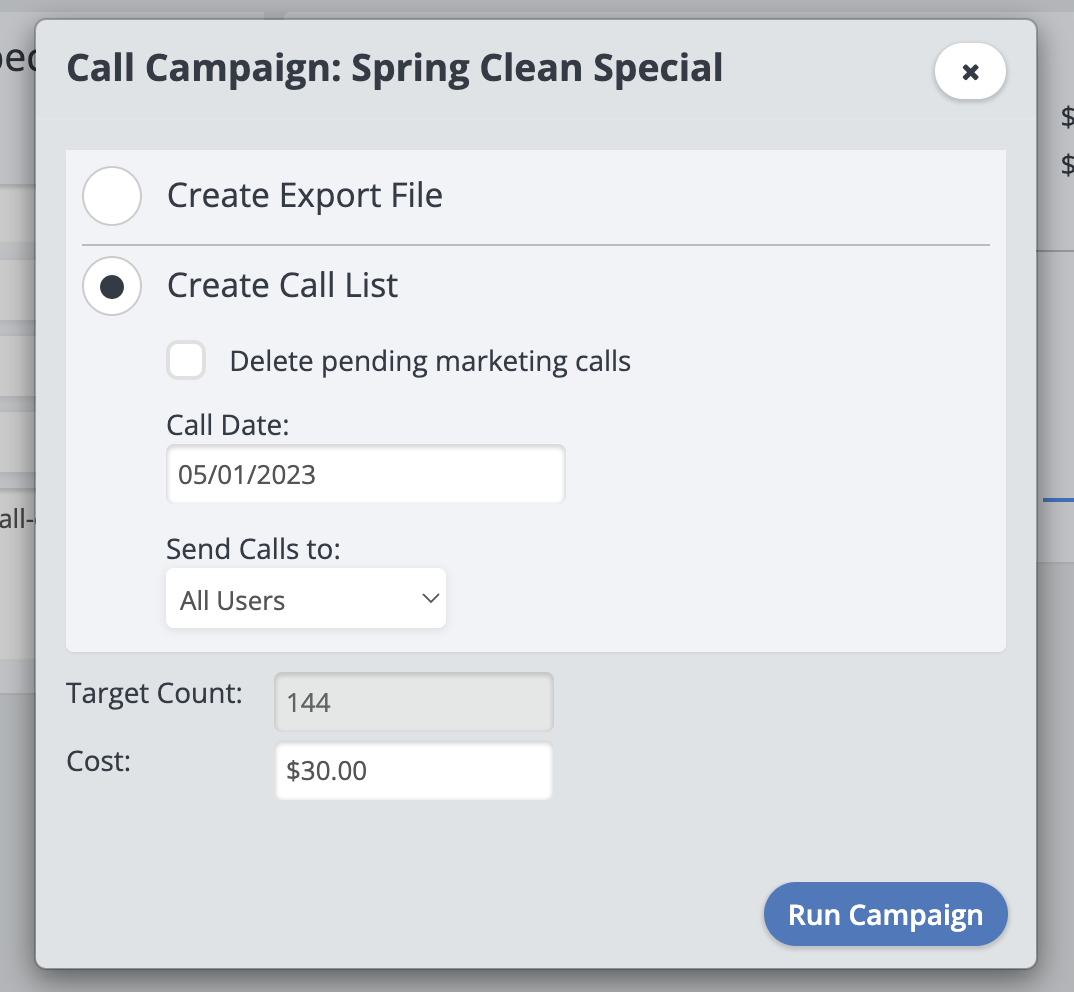
Task: Click the Send Calls to: label
Action: click(254, 549)
